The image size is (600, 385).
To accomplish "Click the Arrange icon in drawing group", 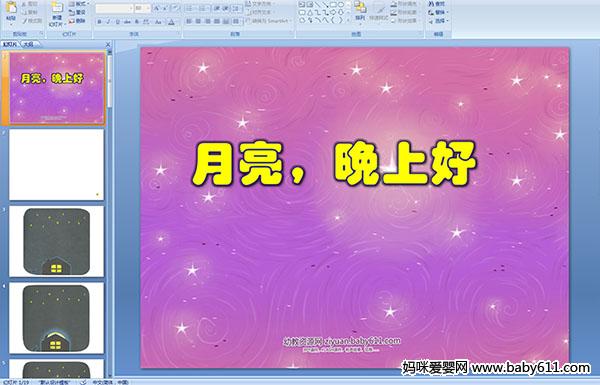I will (360, 10).
